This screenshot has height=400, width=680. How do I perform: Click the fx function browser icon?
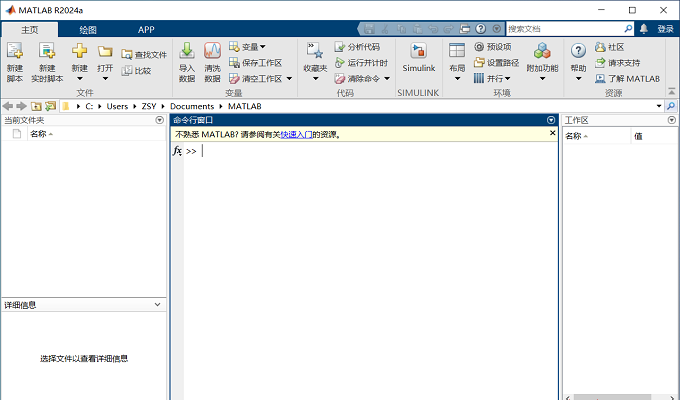click(x=177, y=151)
